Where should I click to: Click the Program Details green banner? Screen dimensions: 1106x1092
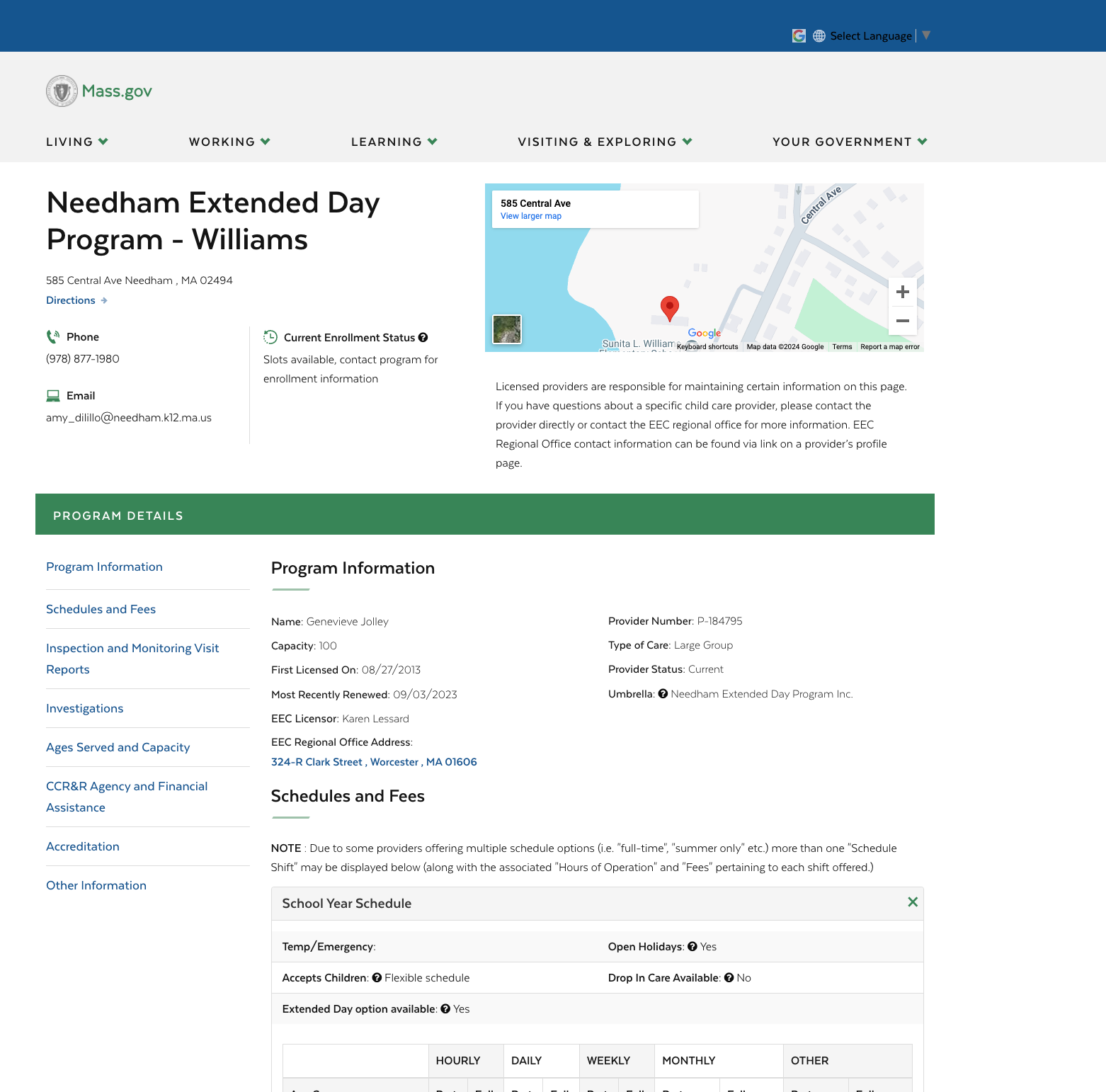485,514
